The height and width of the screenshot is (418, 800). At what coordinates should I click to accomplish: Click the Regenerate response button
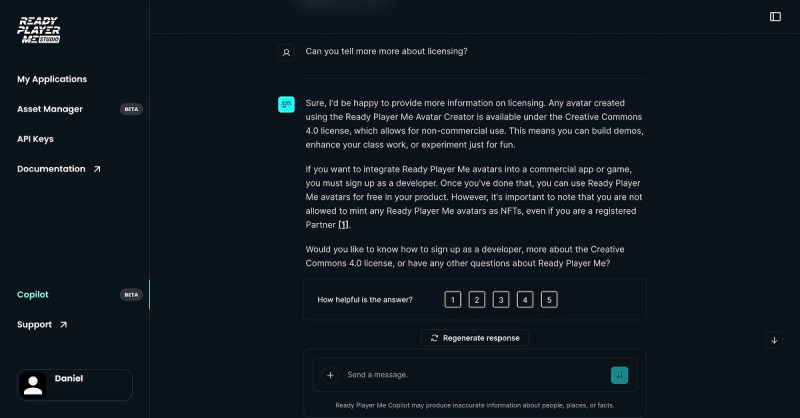(x=475, y=338)
